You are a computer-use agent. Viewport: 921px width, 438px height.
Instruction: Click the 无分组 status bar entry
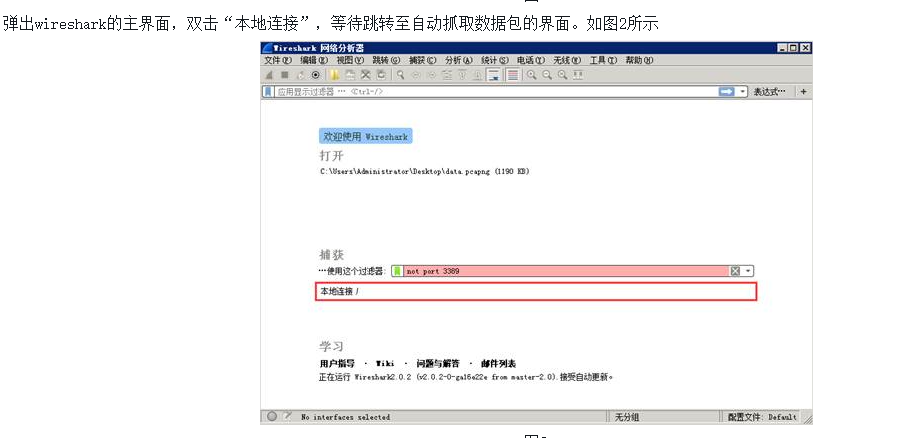(x=627, y=417)
